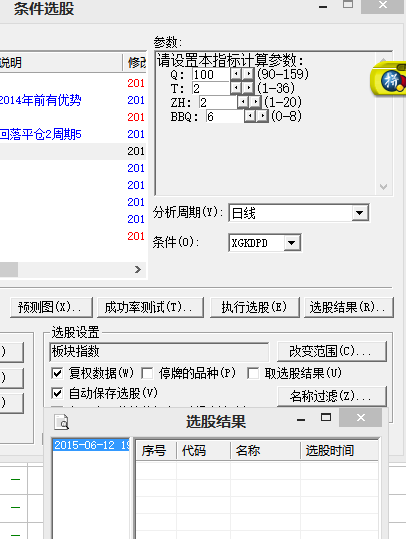Click the ZH value input field
This screenshot has width=406, height=539.
[x=218, y=102]
